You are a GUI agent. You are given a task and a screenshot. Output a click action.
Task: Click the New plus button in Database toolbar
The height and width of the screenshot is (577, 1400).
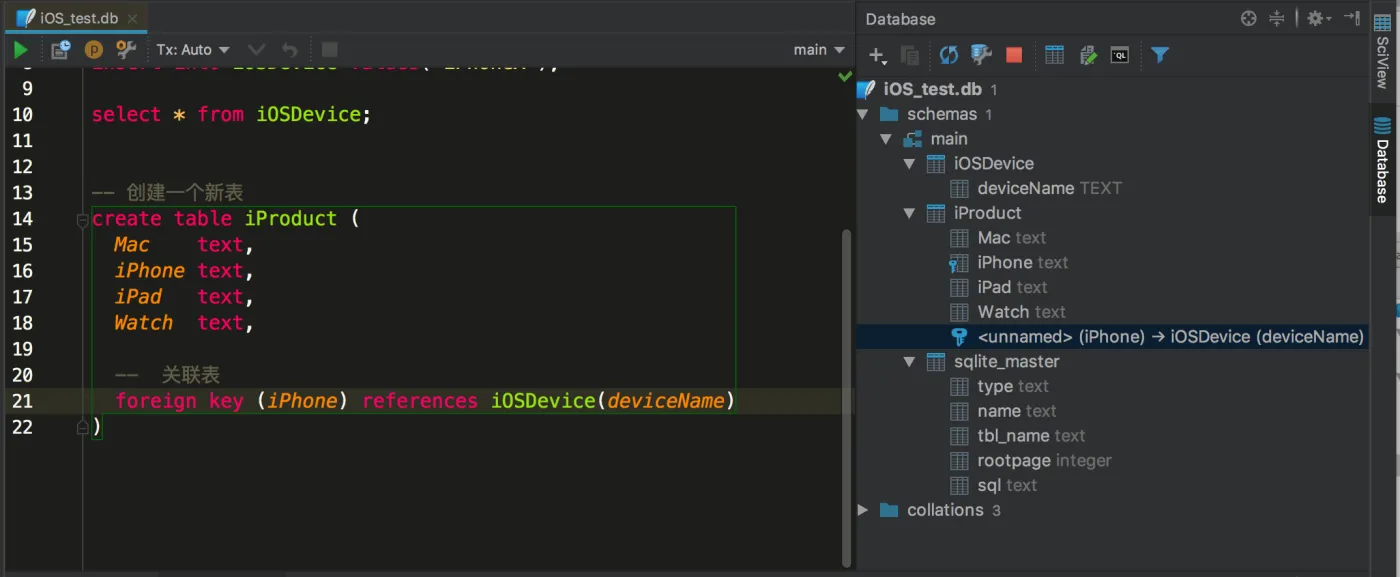pos(878,55)
